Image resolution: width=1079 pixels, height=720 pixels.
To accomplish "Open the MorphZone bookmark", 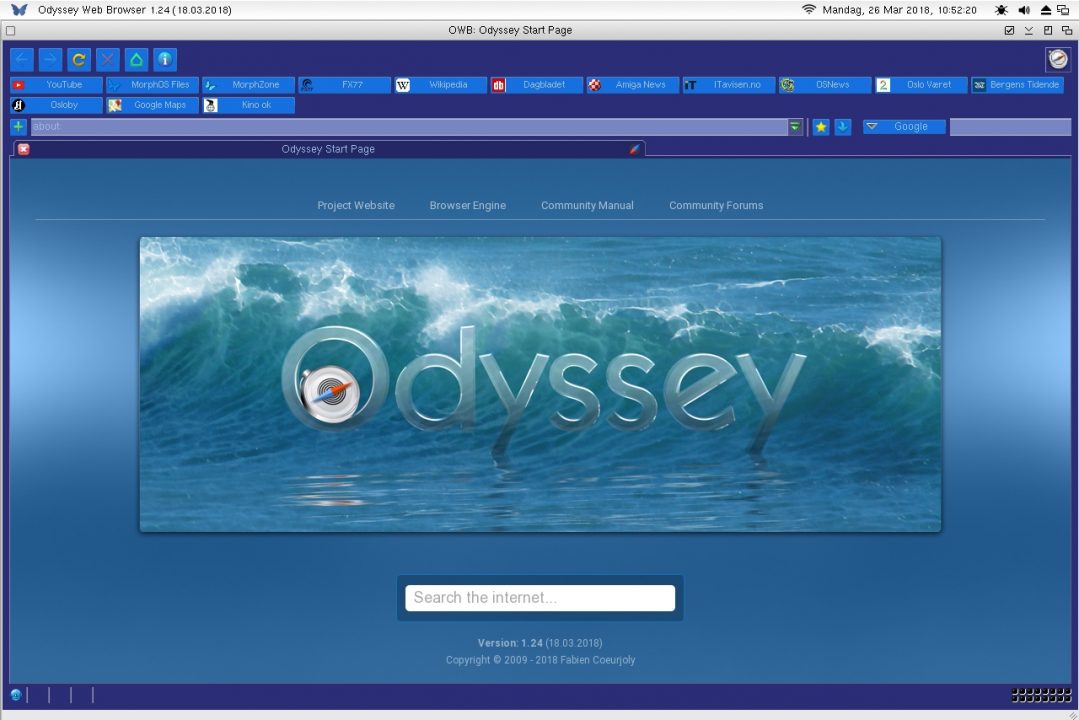I will 248,85.
